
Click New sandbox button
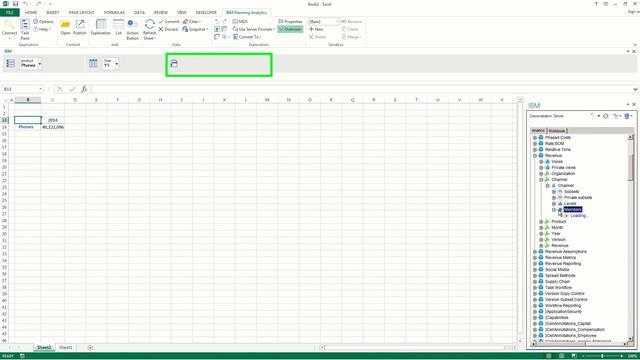coord(316,29)
